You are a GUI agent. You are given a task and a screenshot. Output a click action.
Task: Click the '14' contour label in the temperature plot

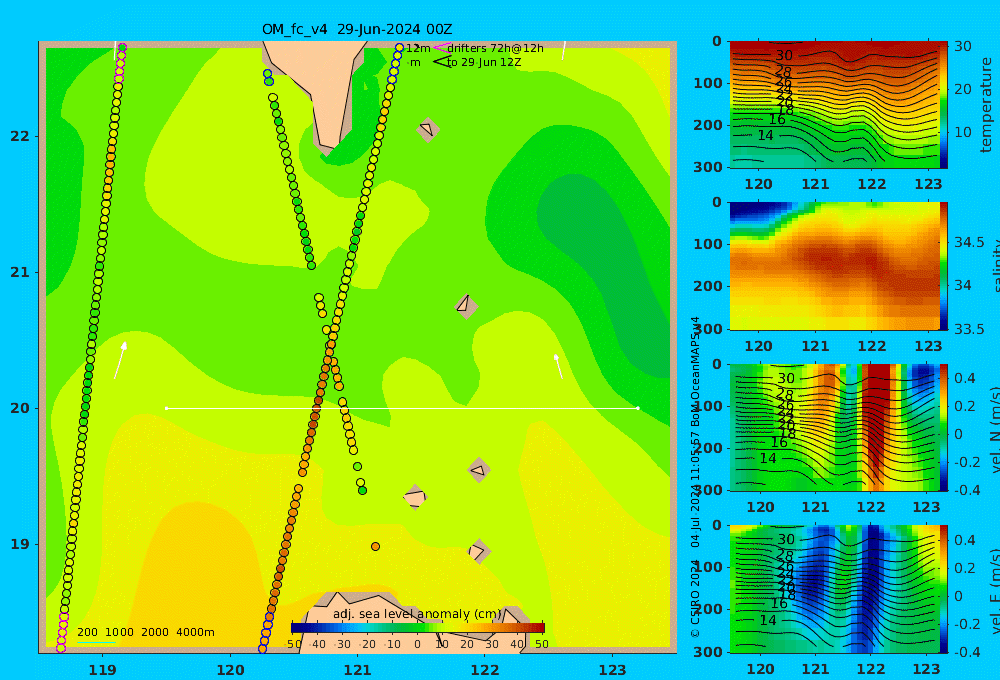point(765,135)
